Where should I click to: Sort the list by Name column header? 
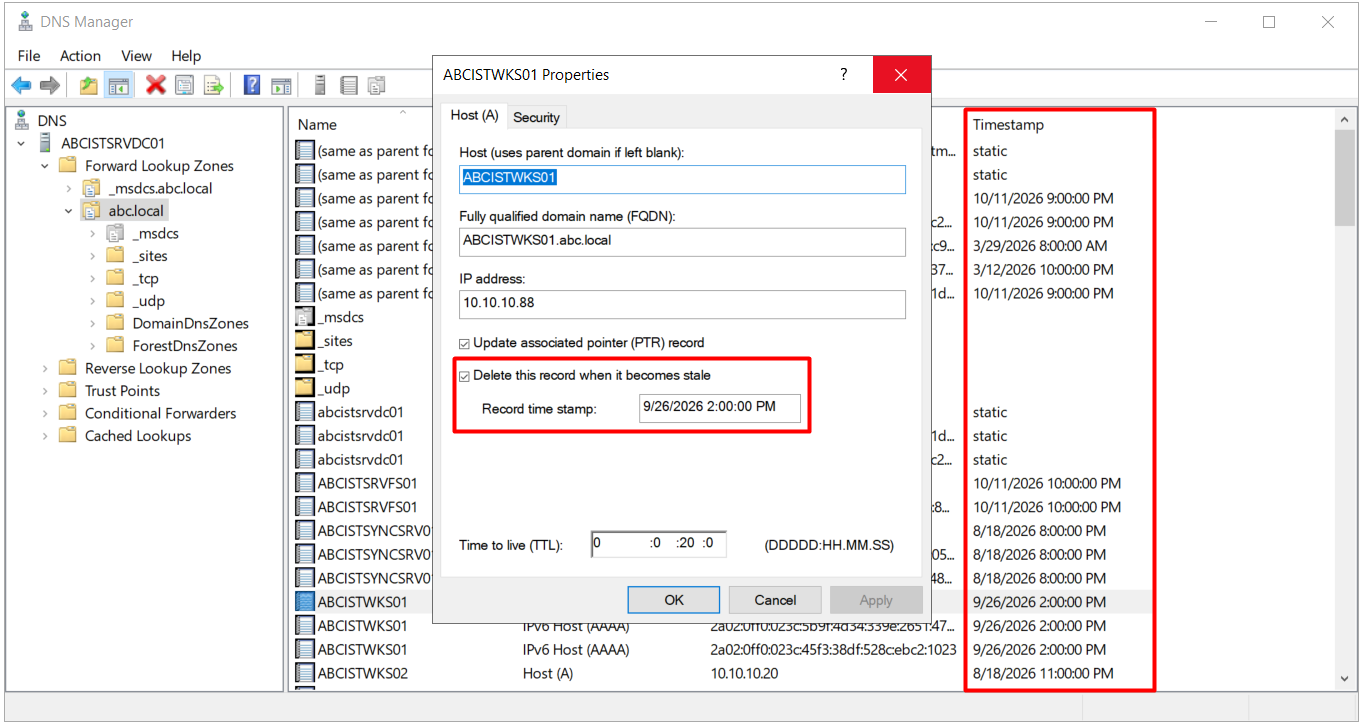click(317, 125)
